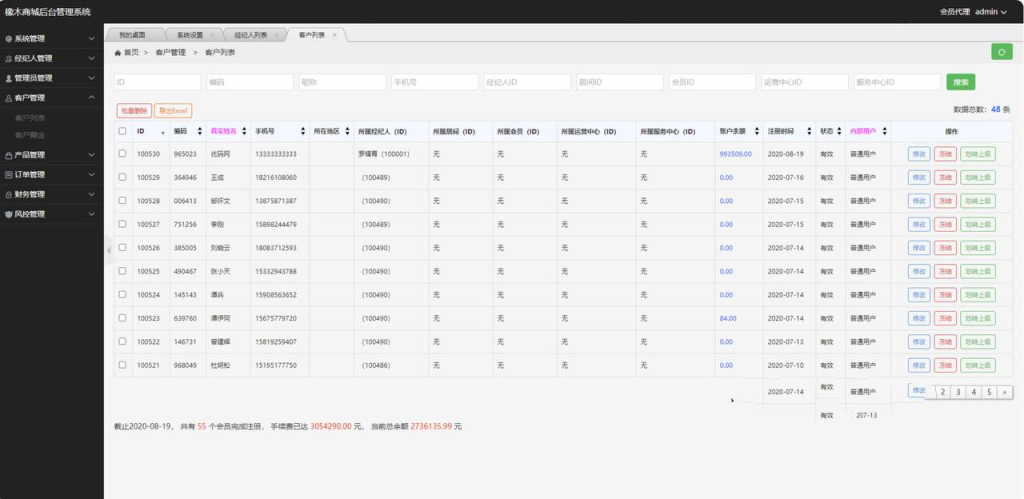
Task: Check the box for row ID 100528
Action: (x=122, y=201)
